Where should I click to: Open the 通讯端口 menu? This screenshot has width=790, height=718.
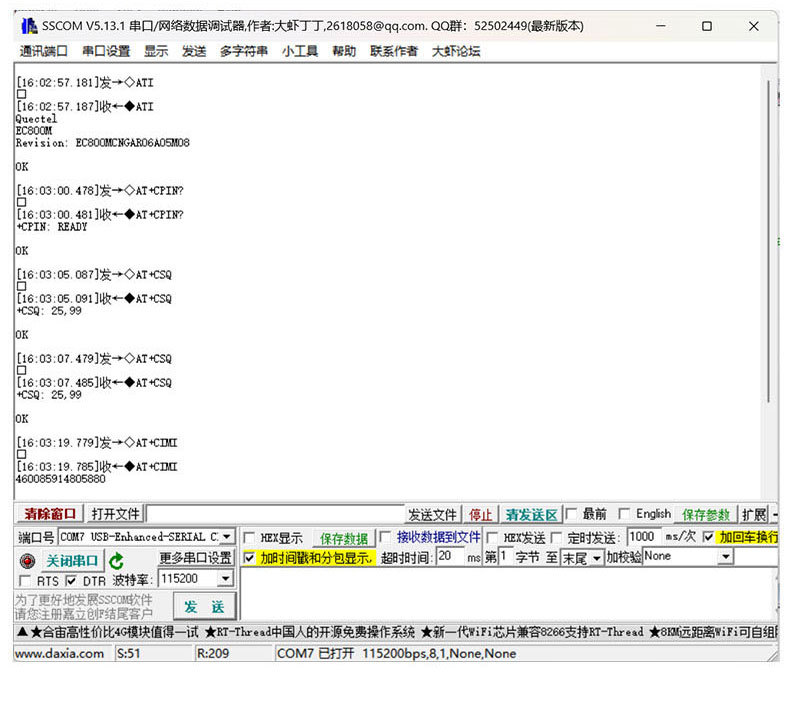coord(43,51)
